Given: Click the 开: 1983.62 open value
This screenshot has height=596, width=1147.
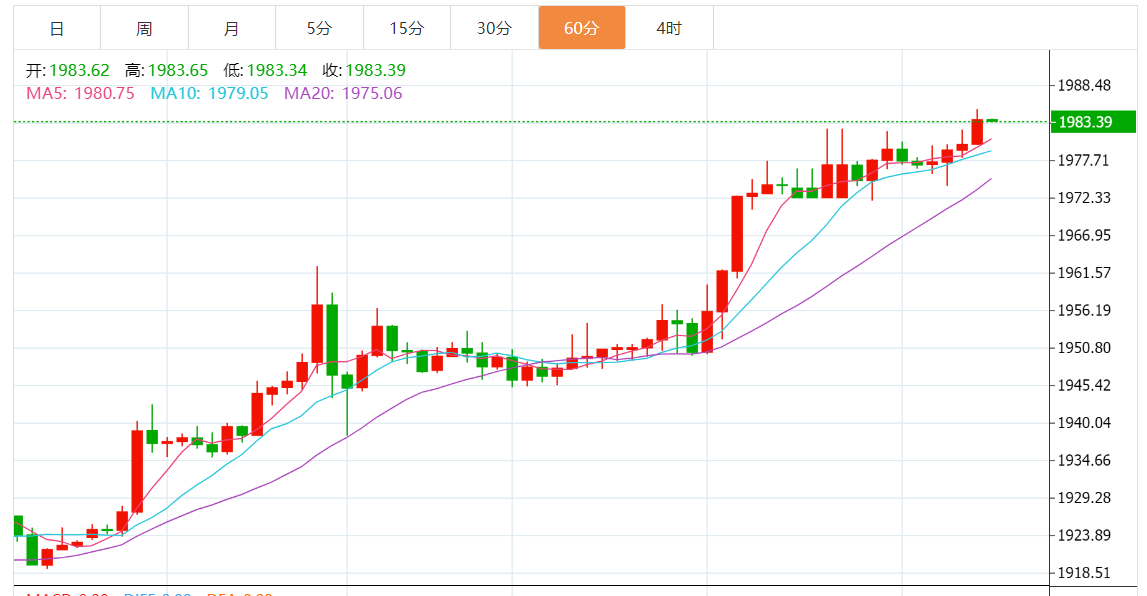Looking at the screenshot, I should [x=67, y=70].
